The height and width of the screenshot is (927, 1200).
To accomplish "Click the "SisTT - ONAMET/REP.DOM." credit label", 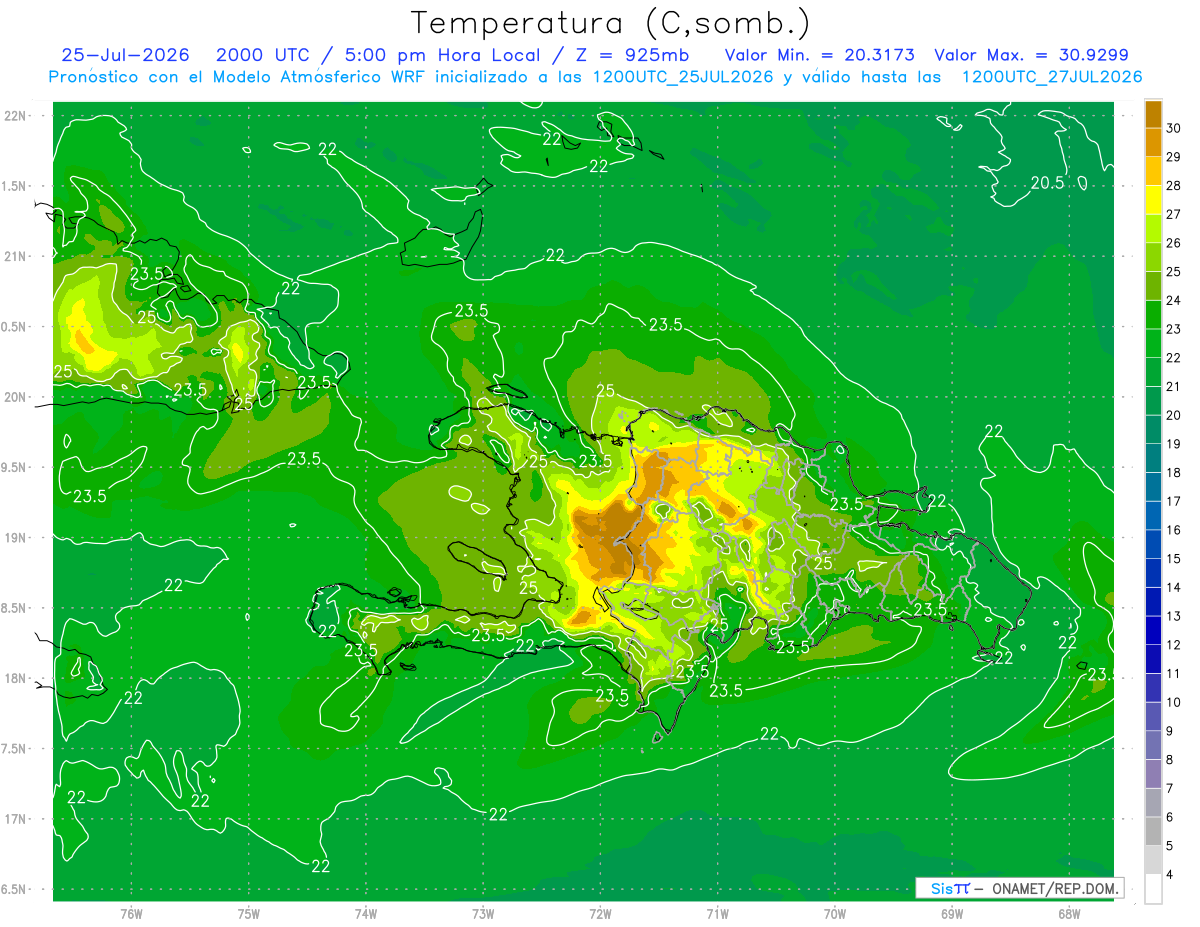I will coord(1019,888).
